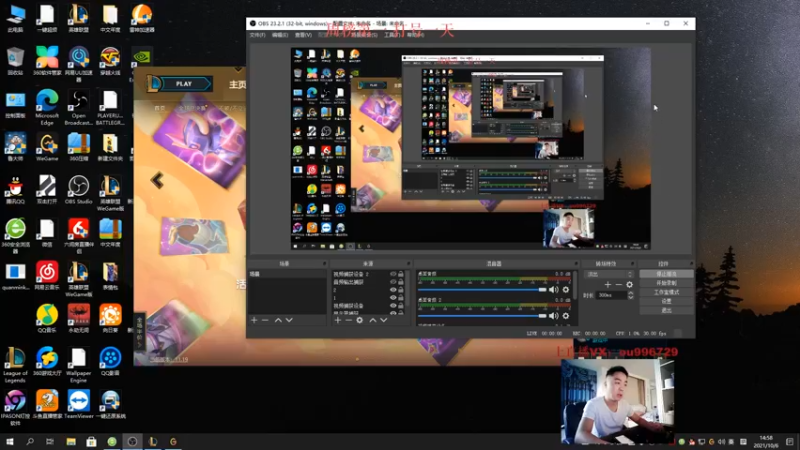Toggle eye icon for source named 1
Screen dimensions: 800x450
pyautogui.click(x=393, y=297)
